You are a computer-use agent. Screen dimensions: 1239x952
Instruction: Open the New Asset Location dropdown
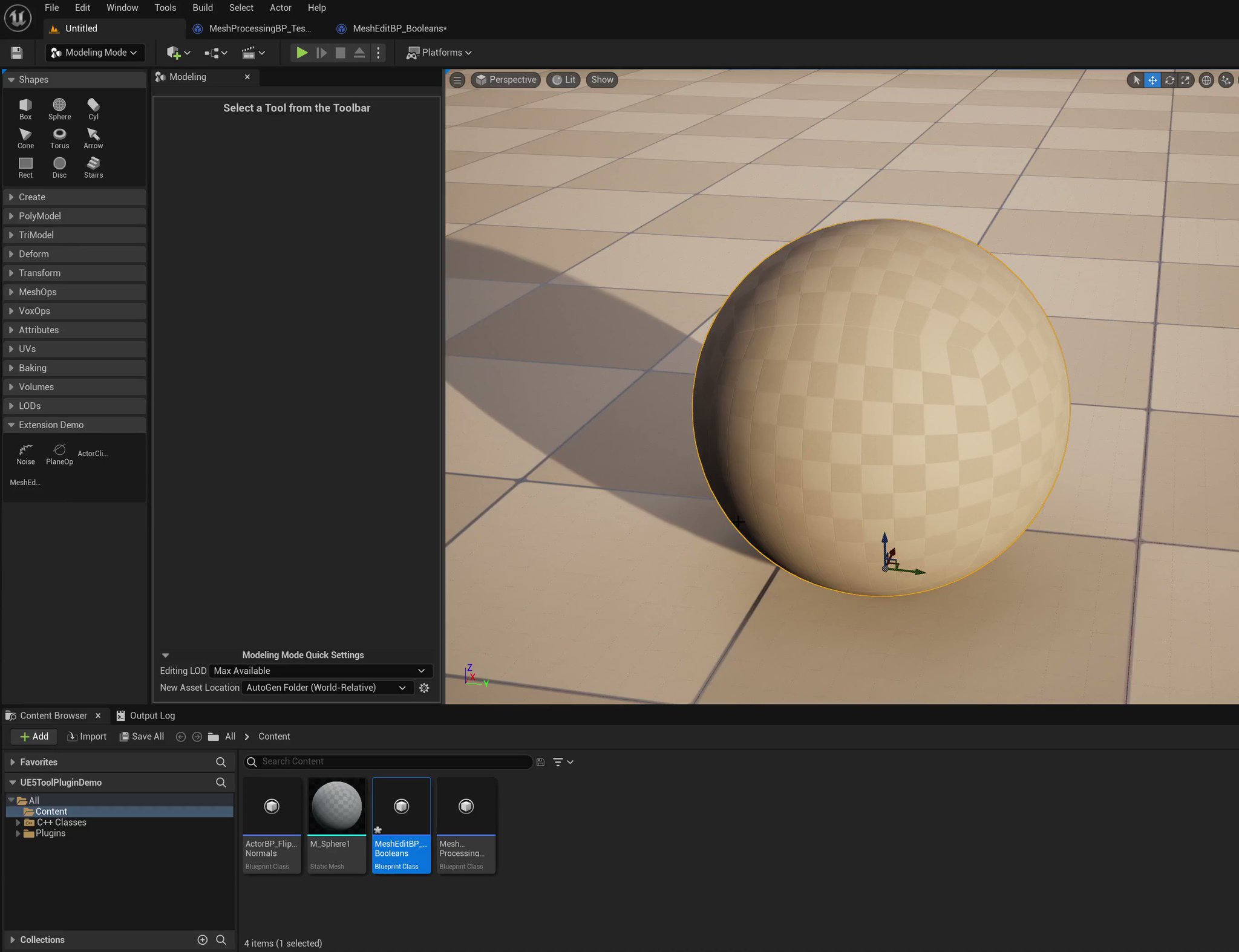(x=326, y=688)
